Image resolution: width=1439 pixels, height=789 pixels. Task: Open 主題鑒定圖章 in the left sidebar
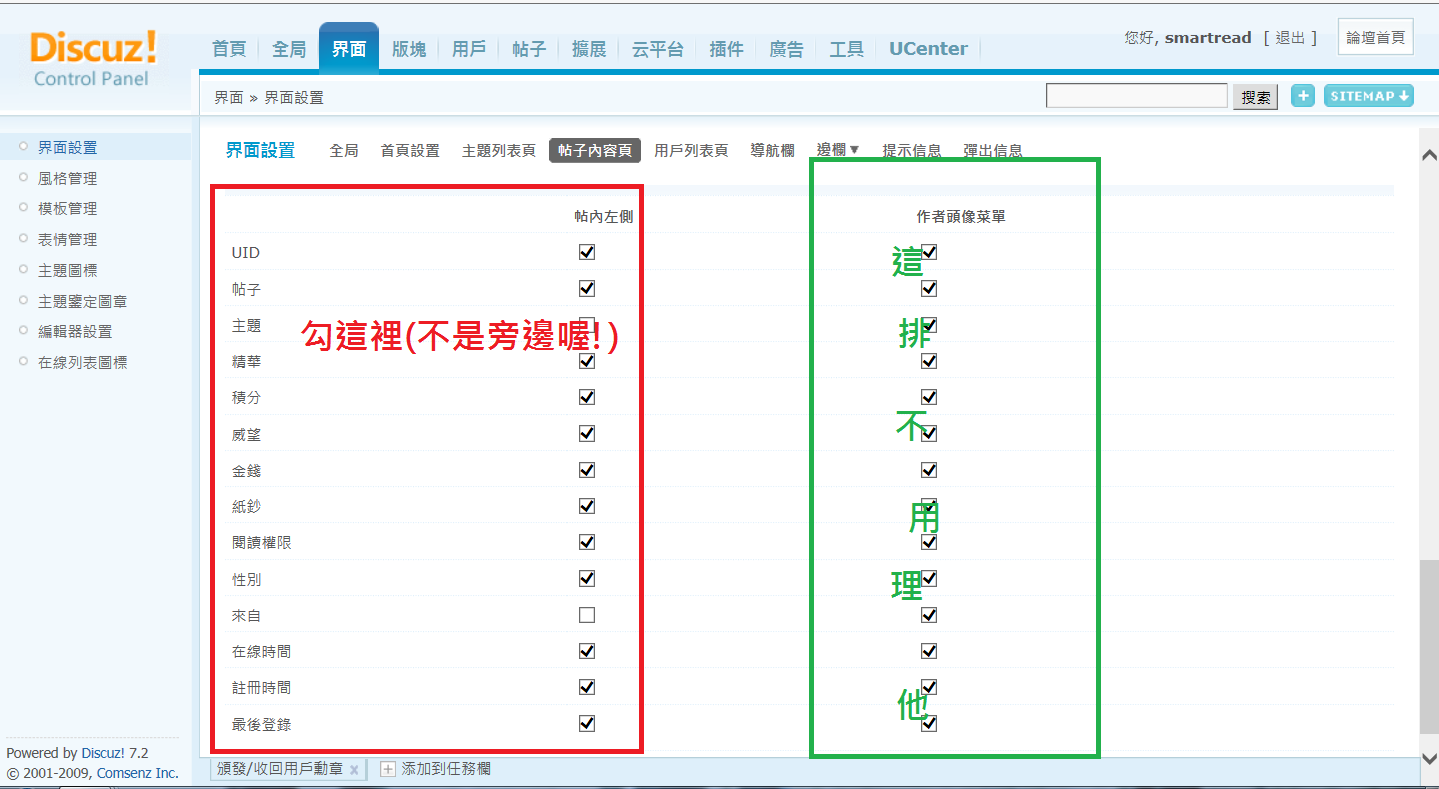pyautogui.click(x=83, y=301)
